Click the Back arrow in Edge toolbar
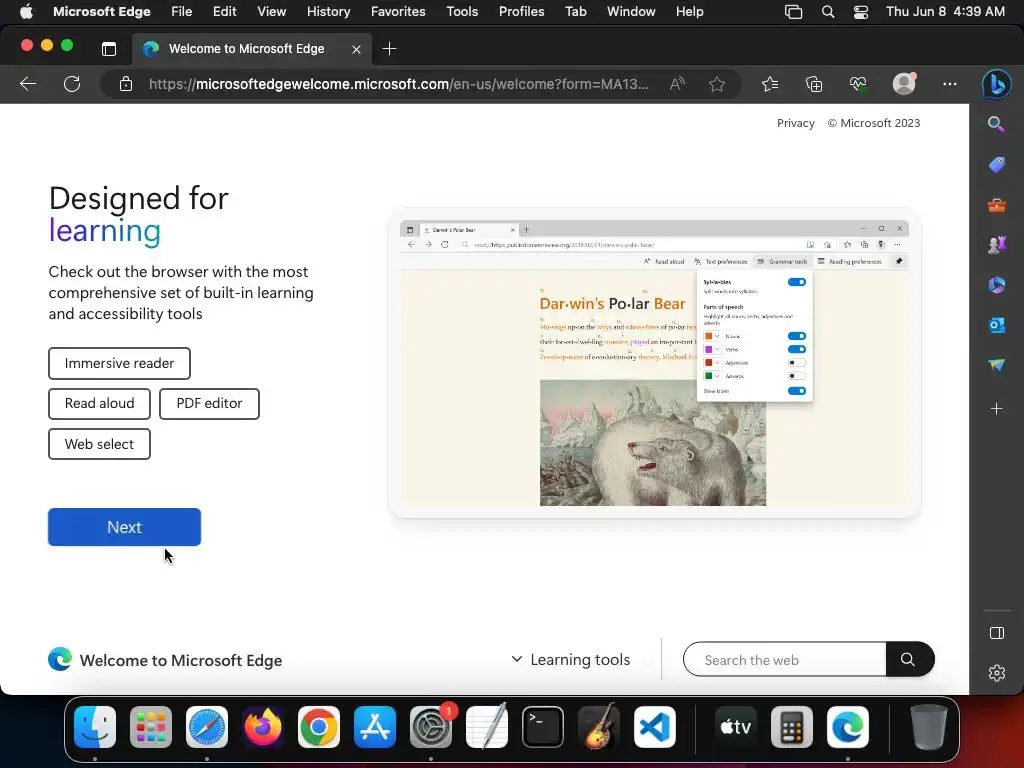This screenshot has width=1024, height=768. (x=28, y=84)
